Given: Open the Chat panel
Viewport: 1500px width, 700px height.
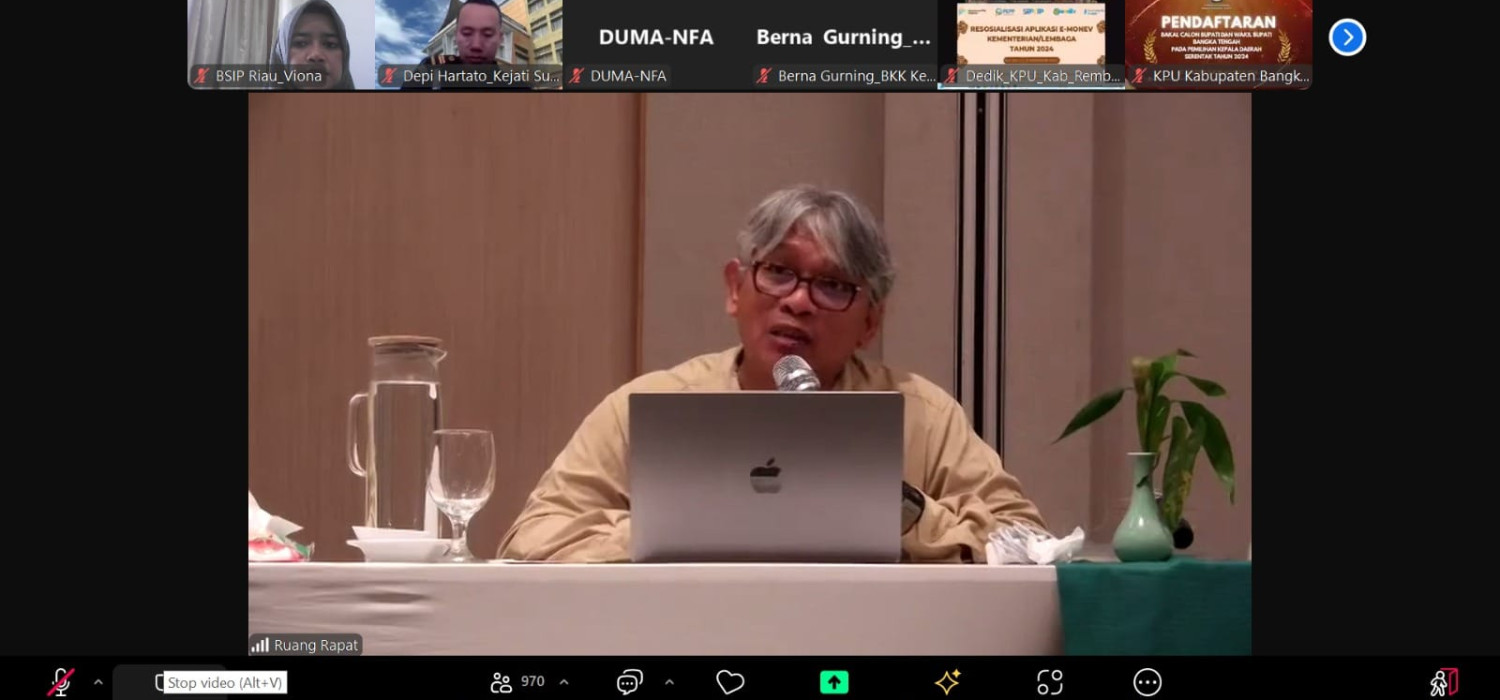Looking at the screenshot, I should click(x=629, y=682).
